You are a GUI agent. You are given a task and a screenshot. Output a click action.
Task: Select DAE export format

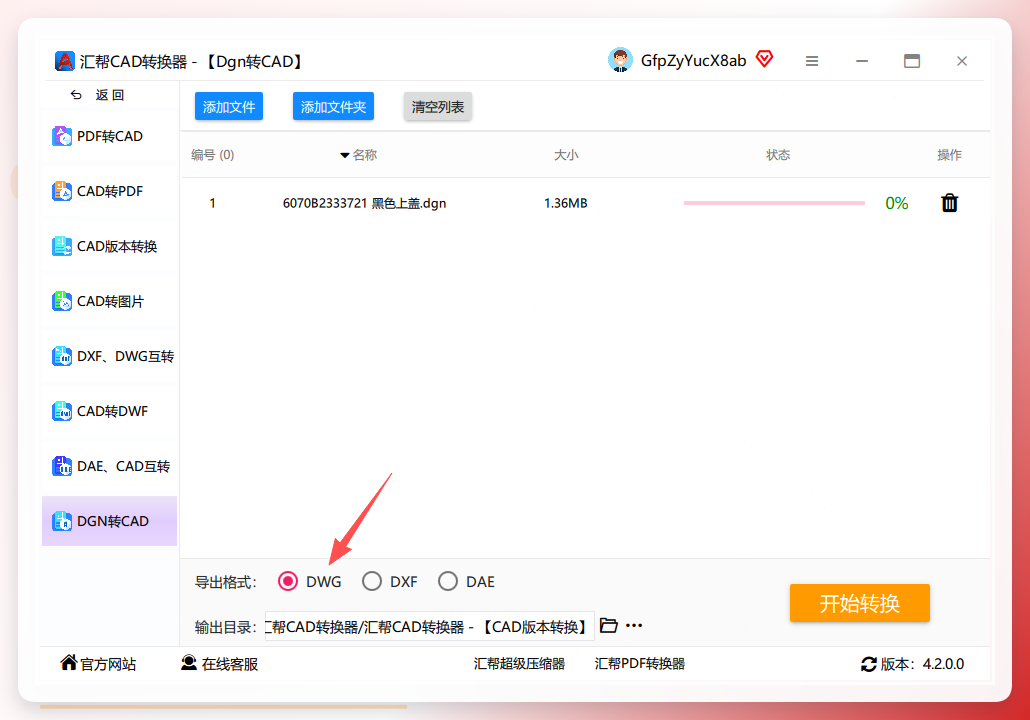[x=448, y=581]
